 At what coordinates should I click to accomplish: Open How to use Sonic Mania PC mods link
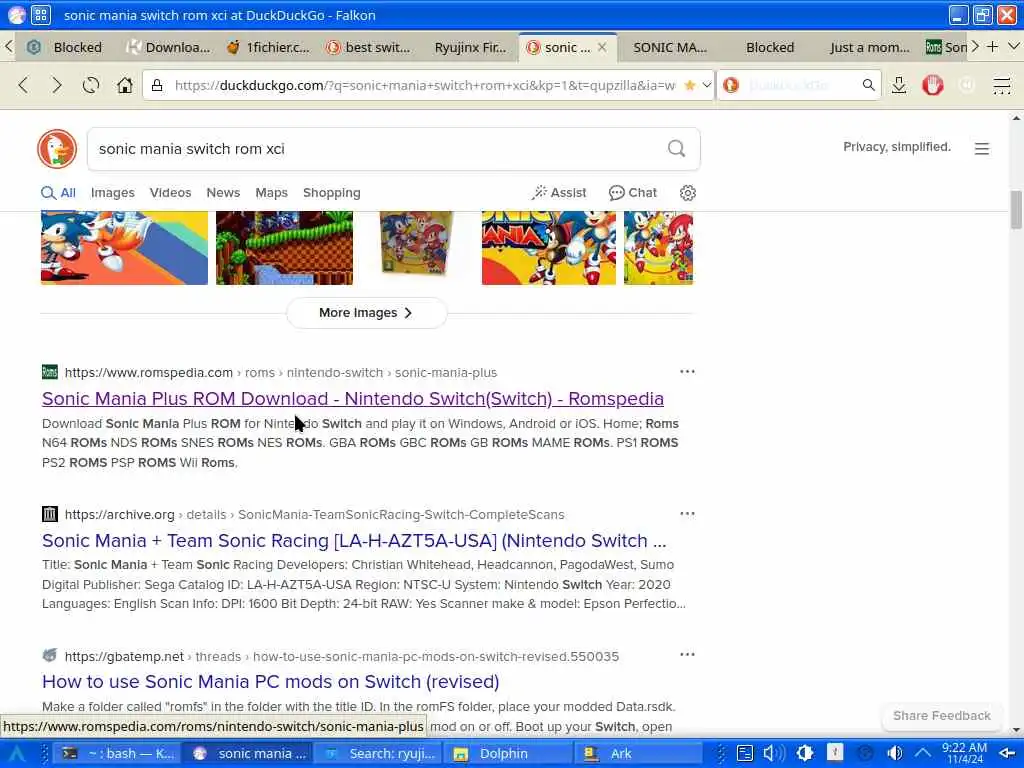click(270, 682)
